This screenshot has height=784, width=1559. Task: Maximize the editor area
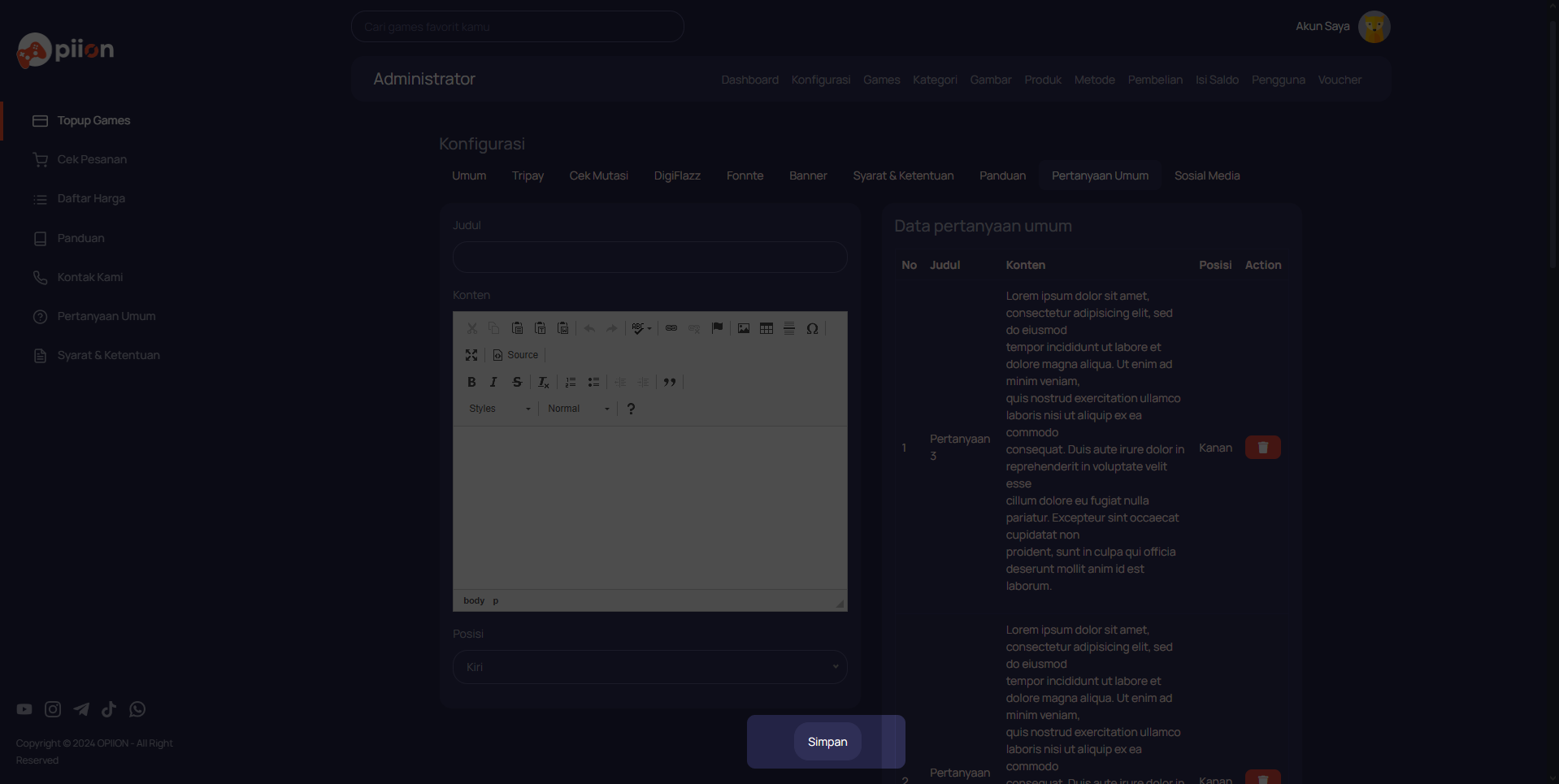471,355
